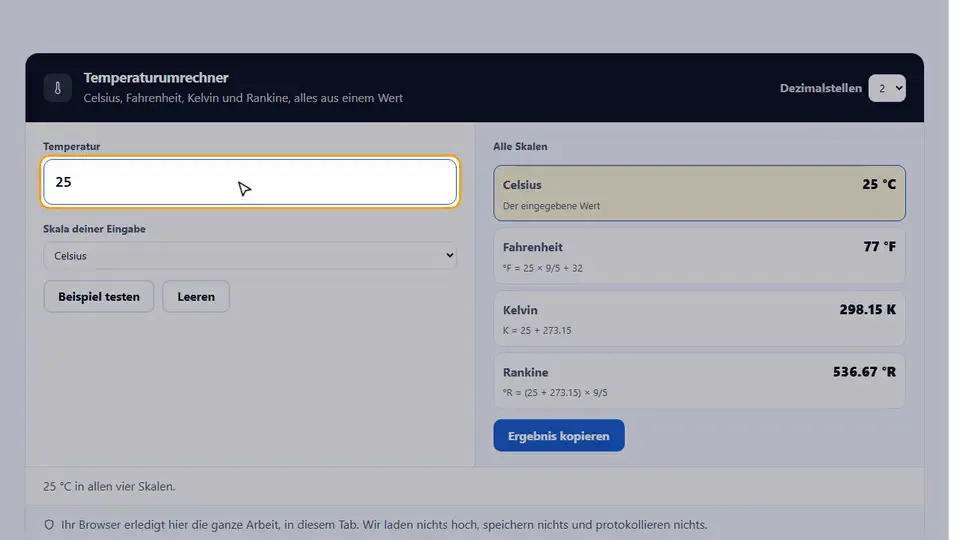Viewport: 960px width, 540px height.
Task: Click the formula text K = 25 + 273.15
Action: point(537,331)
